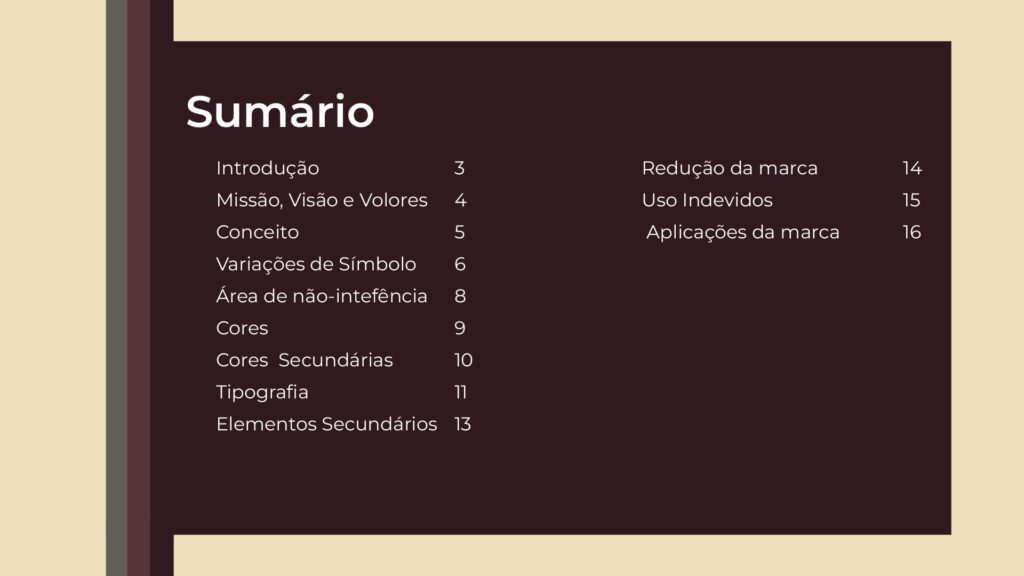
Task: Click page number 16
Action: pos(912,232)
